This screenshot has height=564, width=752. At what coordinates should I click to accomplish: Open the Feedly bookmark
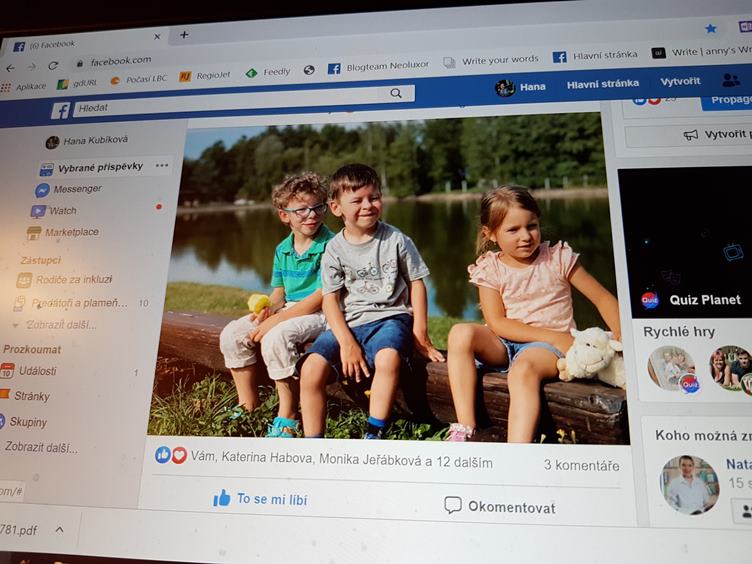268,72
